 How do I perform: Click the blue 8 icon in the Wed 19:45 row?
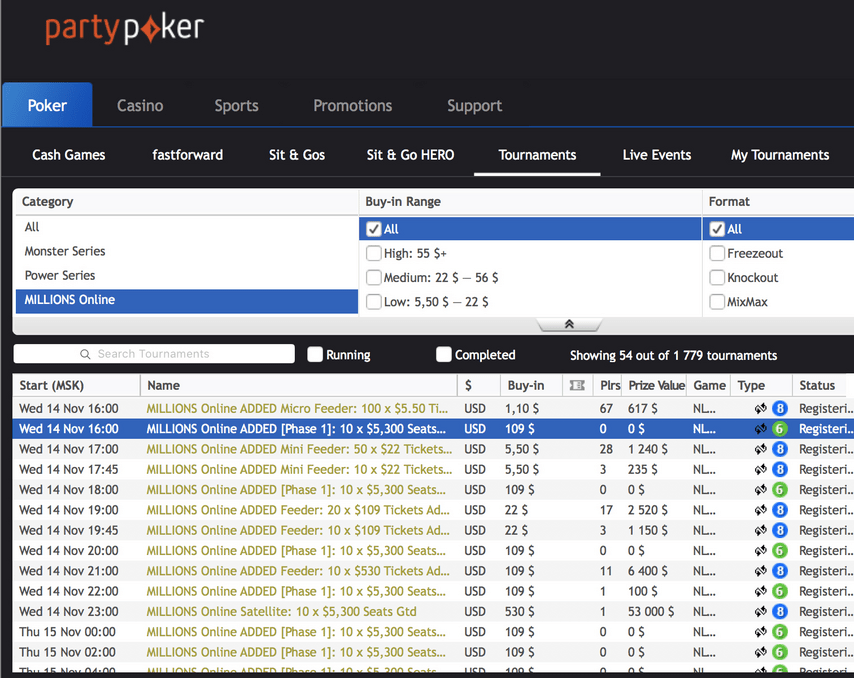coord(779,530)
